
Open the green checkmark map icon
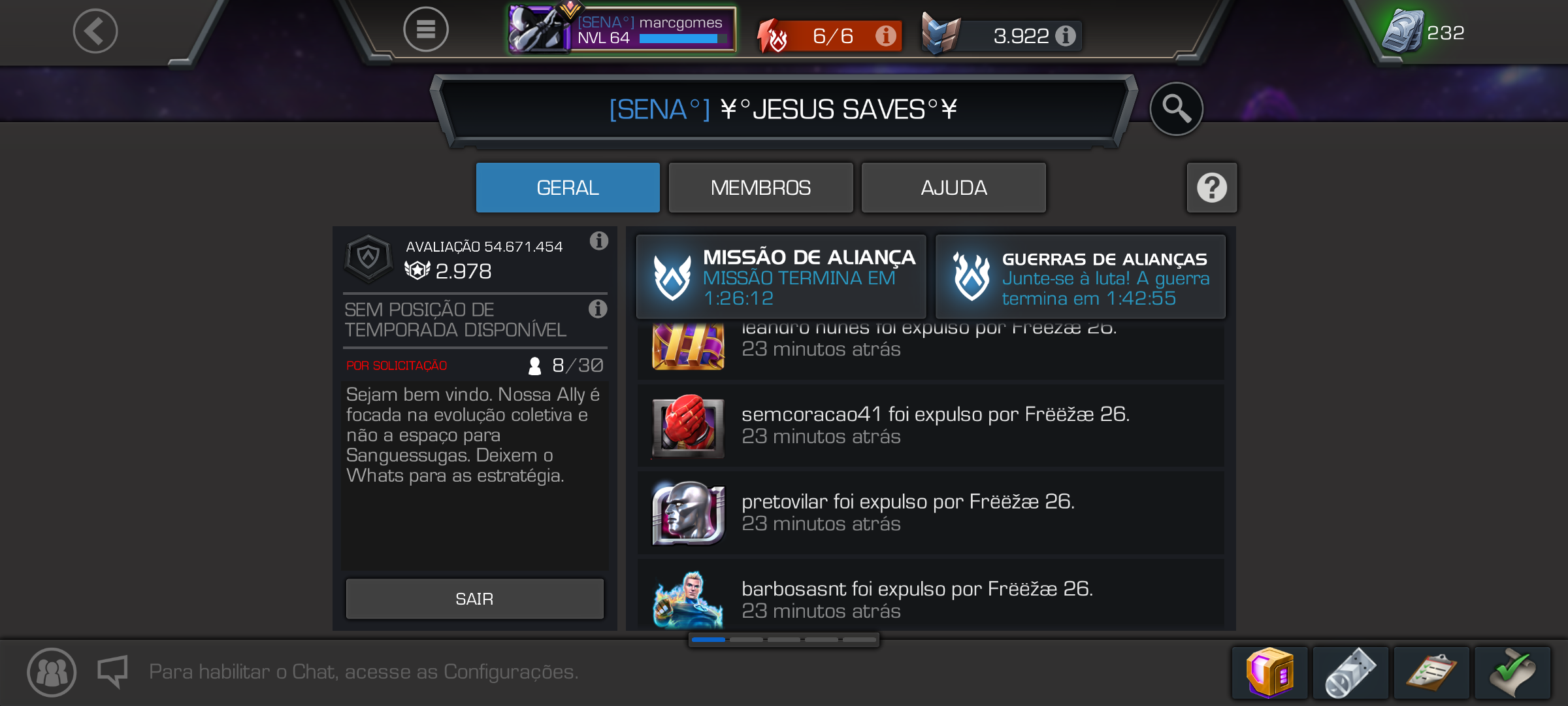pos(1512,673)
